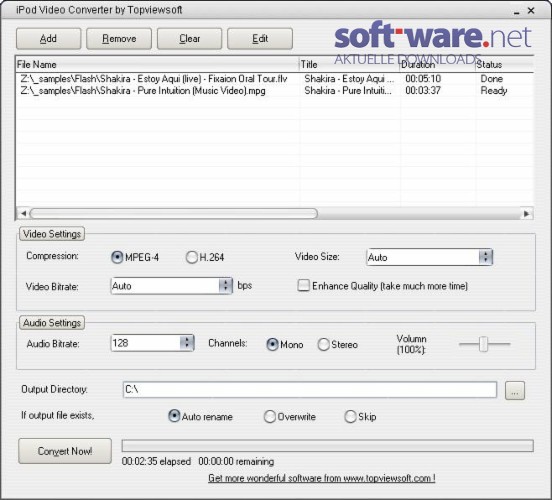
Task: Select MPEG-4 compression option
Action: (x=117, y=257)
